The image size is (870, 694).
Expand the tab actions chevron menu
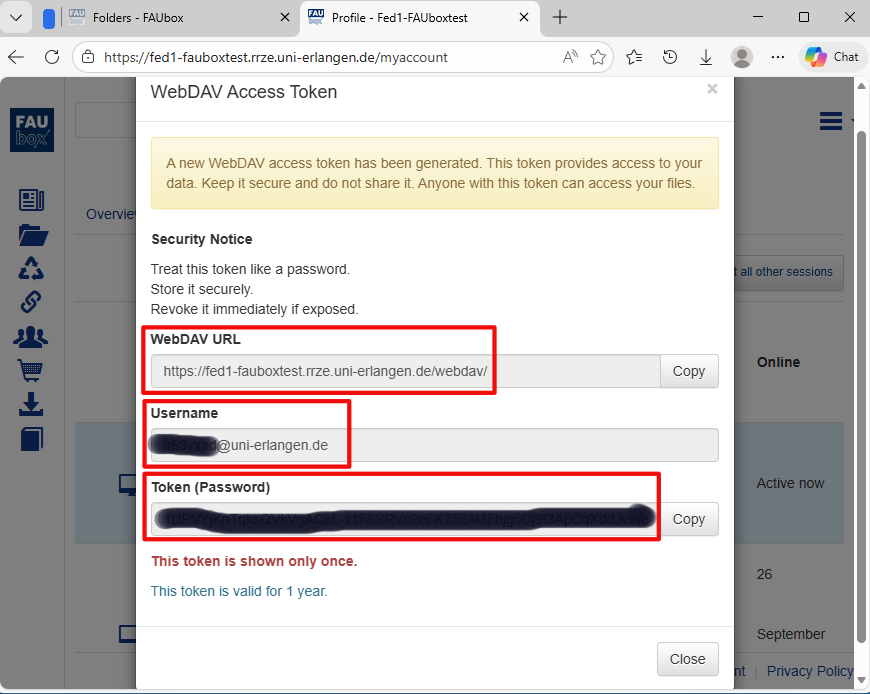(x=16, y=17)
